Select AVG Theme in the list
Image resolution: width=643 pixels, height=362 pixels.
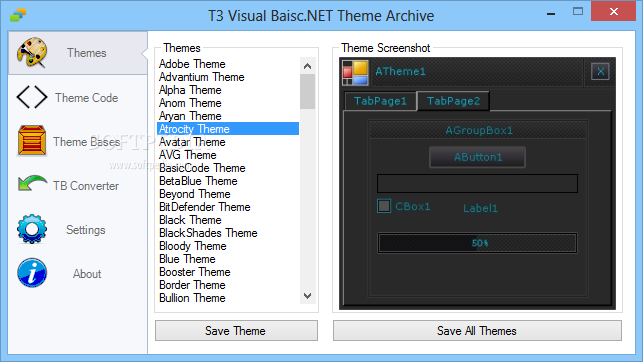point(228,155)
